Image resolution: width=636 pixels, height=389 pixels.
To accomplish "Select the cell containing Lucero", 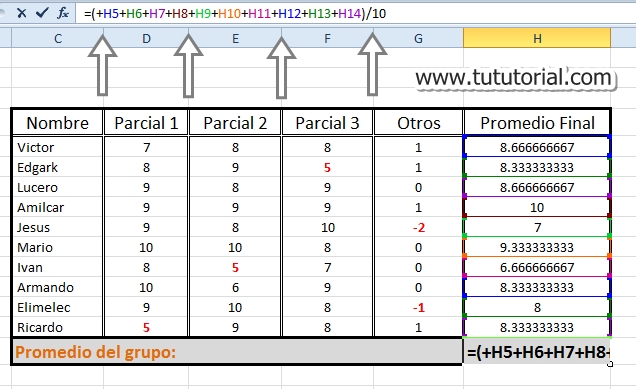I will 58,187.
